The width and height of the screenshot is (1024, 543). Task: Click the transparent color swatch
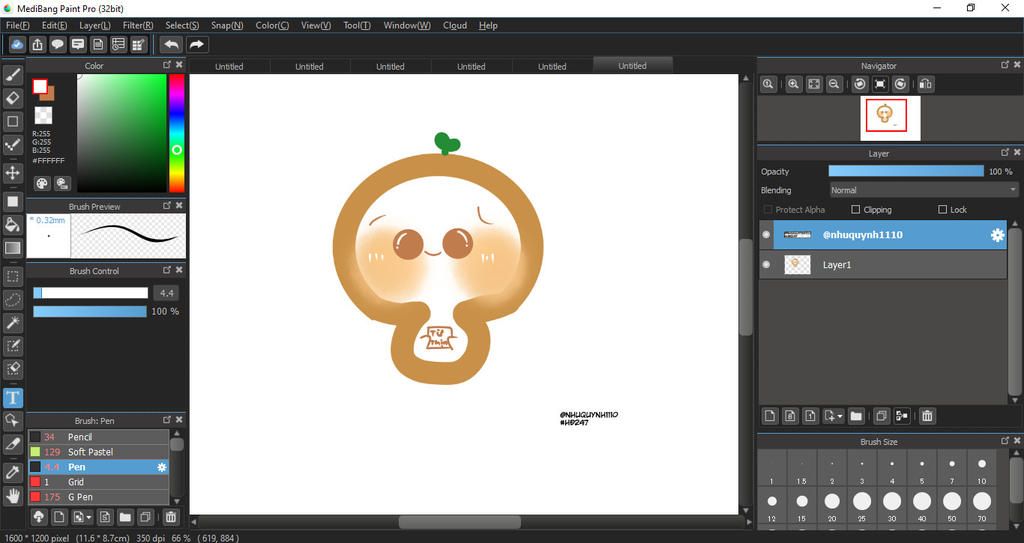click(x=43, y=116)
